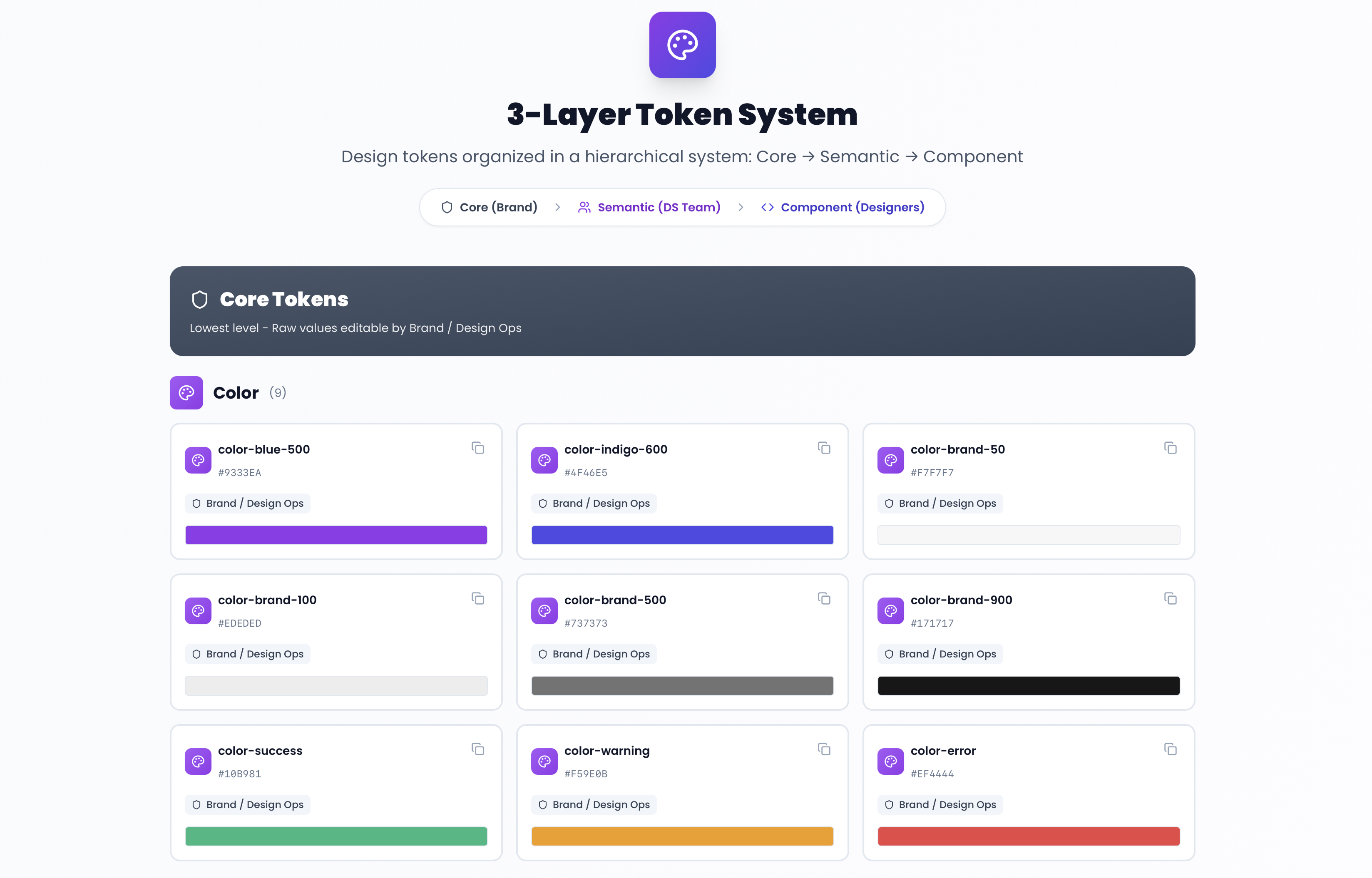Copy the color-brand-900 token

(1170, 599)
